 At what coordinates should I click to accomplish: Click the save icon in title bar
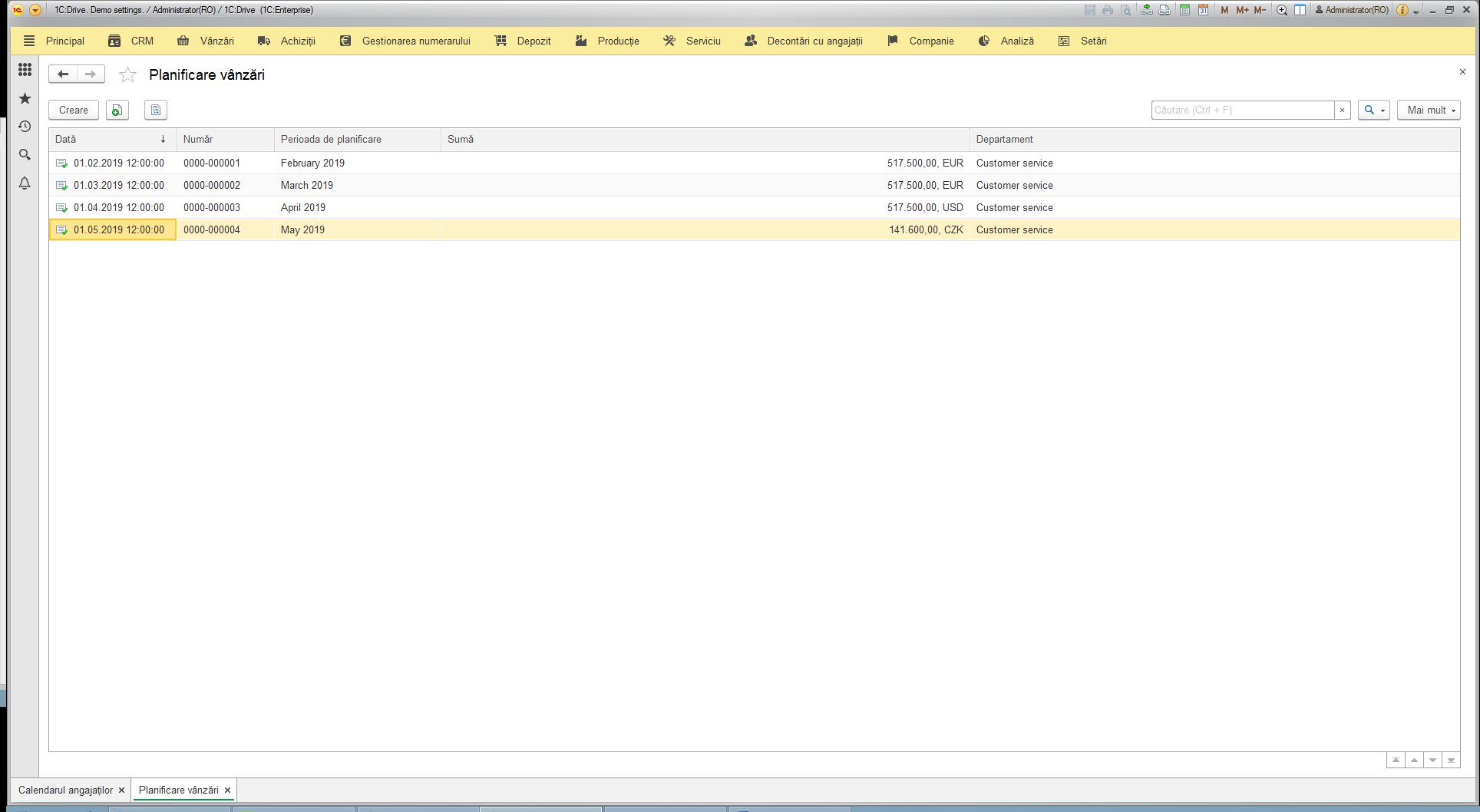coord(1089,10)
